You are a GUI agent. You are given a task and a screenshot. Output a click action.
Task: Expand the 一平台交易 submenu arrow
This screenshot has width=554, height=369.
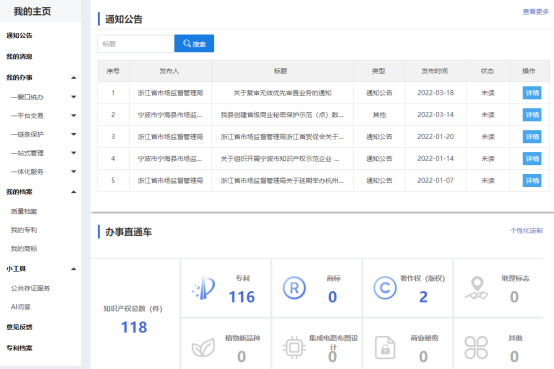coord(73,115)
